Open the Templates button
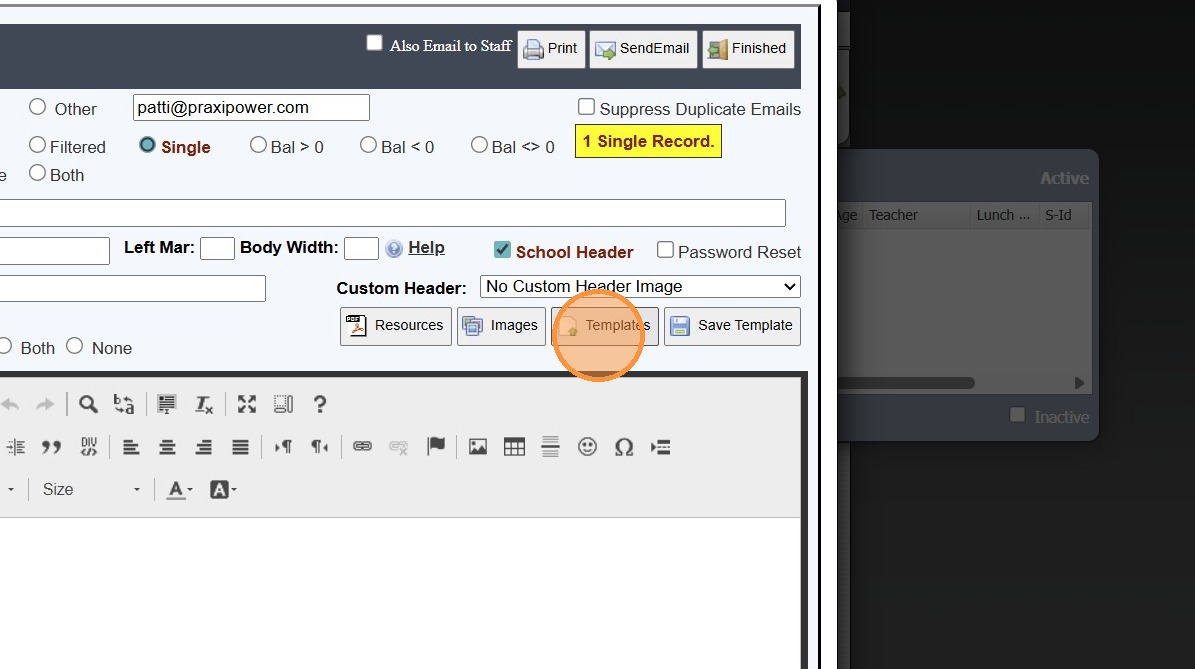This screenshot has height=669, width=1195. click(x=605, y=326)
